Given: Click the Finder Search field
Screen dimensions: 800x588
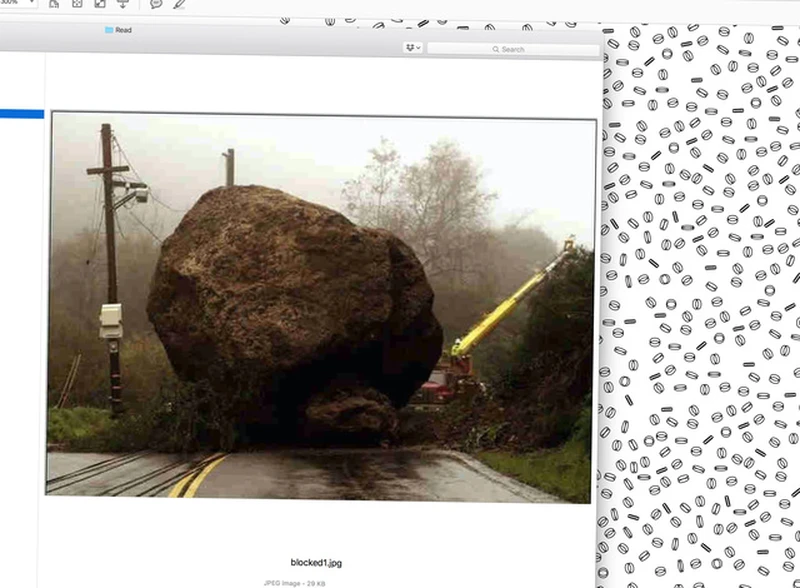Looking at the screenshot, I should pos(513,50).
